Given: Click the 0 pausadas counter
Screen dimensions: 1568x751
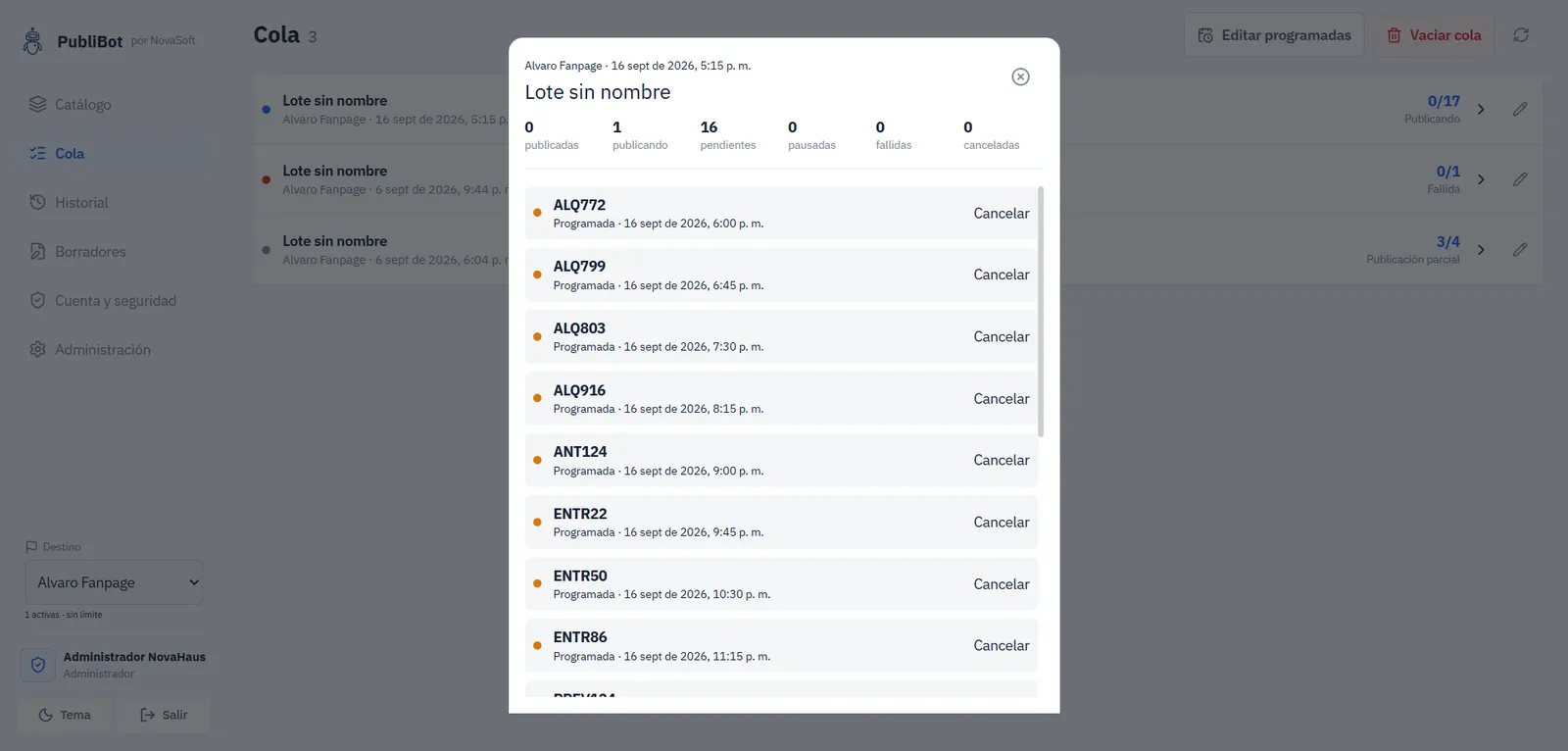Looking at the screenshot, I should pyautogui.click(x=812, y=135).
